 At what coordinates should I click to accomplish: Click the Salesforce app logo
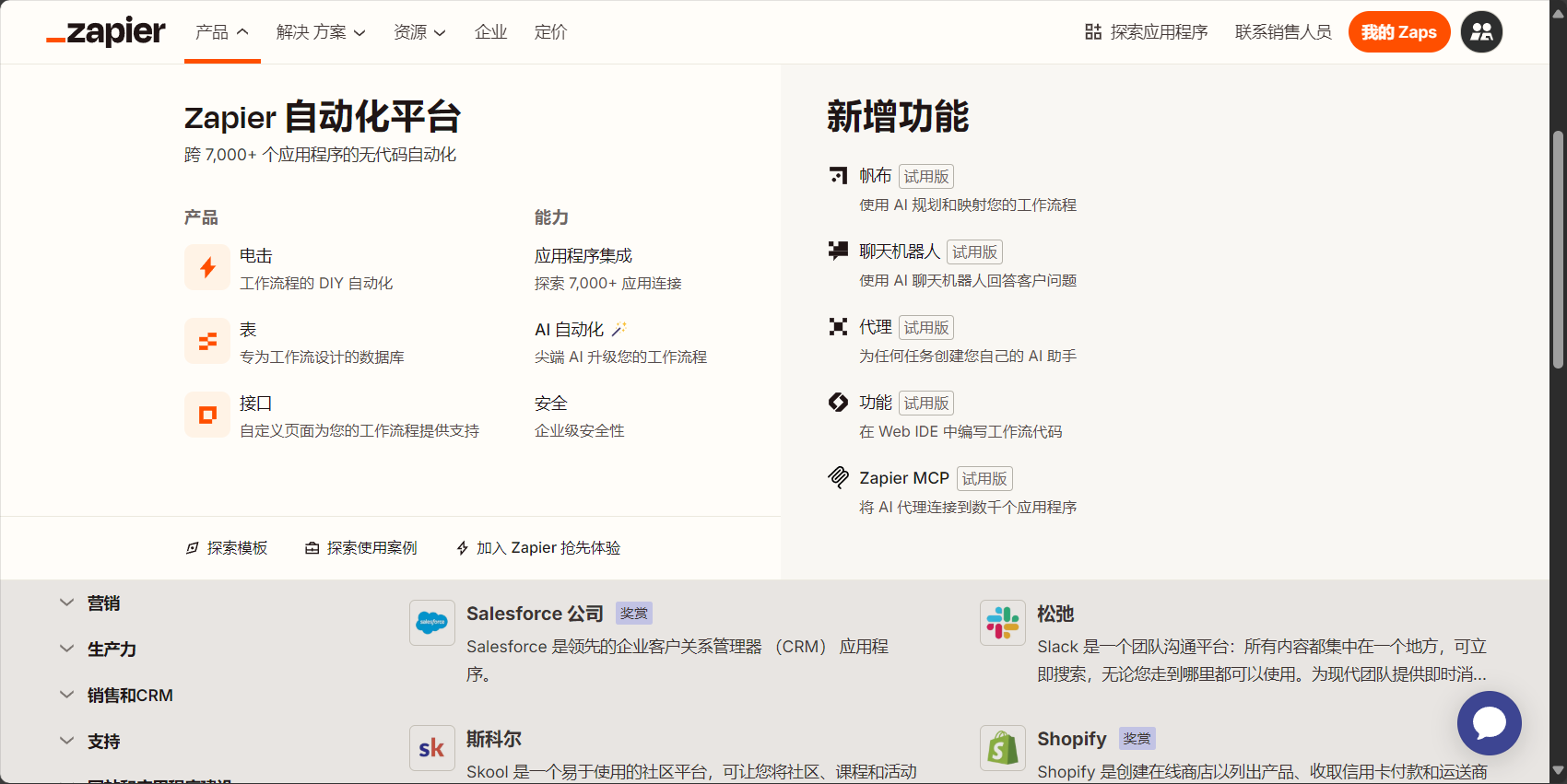432,623
